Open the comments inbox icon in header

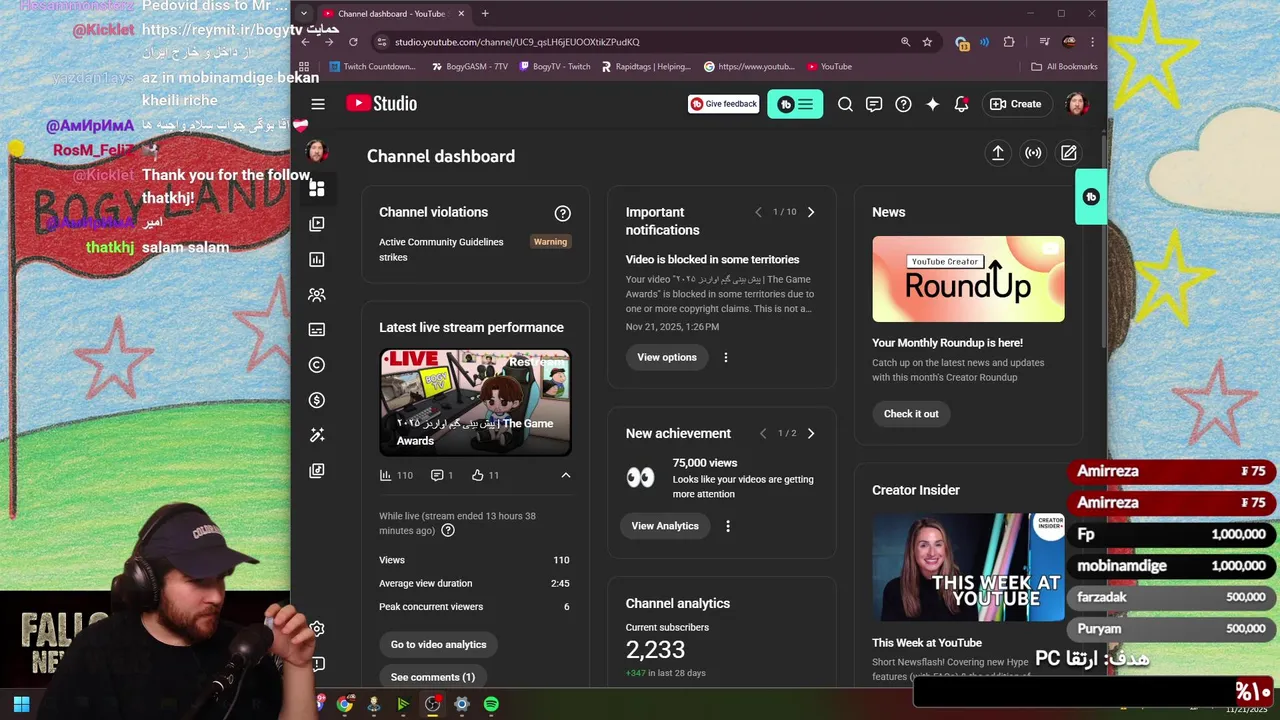pyautogui.click(x=874, y=104)
